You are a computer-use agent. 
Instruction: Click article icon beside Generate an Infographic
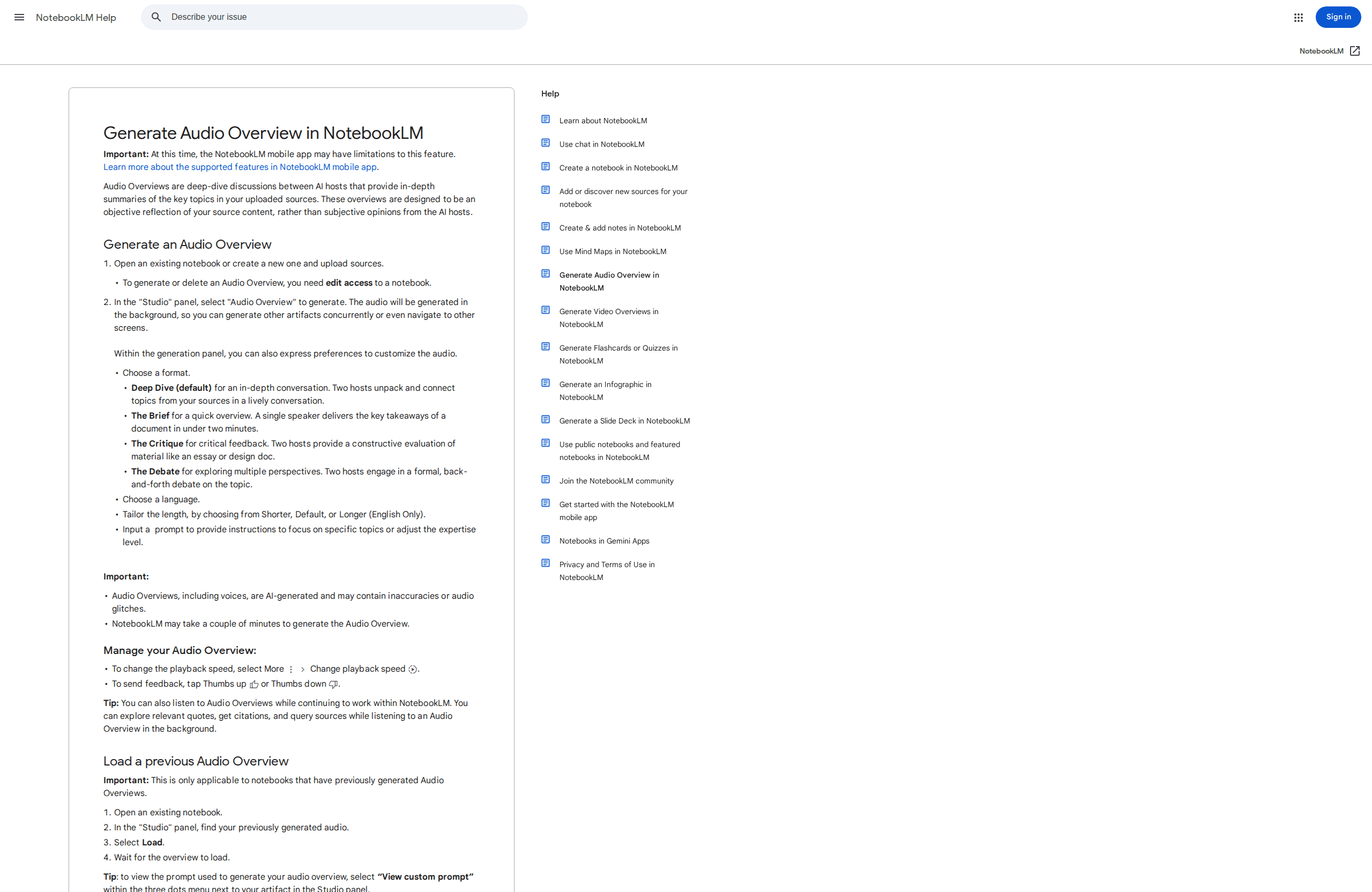click(x=546, y=383)
